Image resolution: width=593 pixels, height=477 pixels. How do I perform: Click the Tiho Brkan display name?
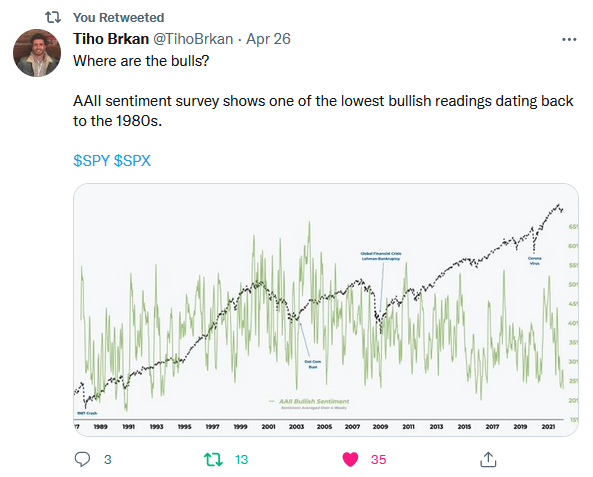(111, 39)
